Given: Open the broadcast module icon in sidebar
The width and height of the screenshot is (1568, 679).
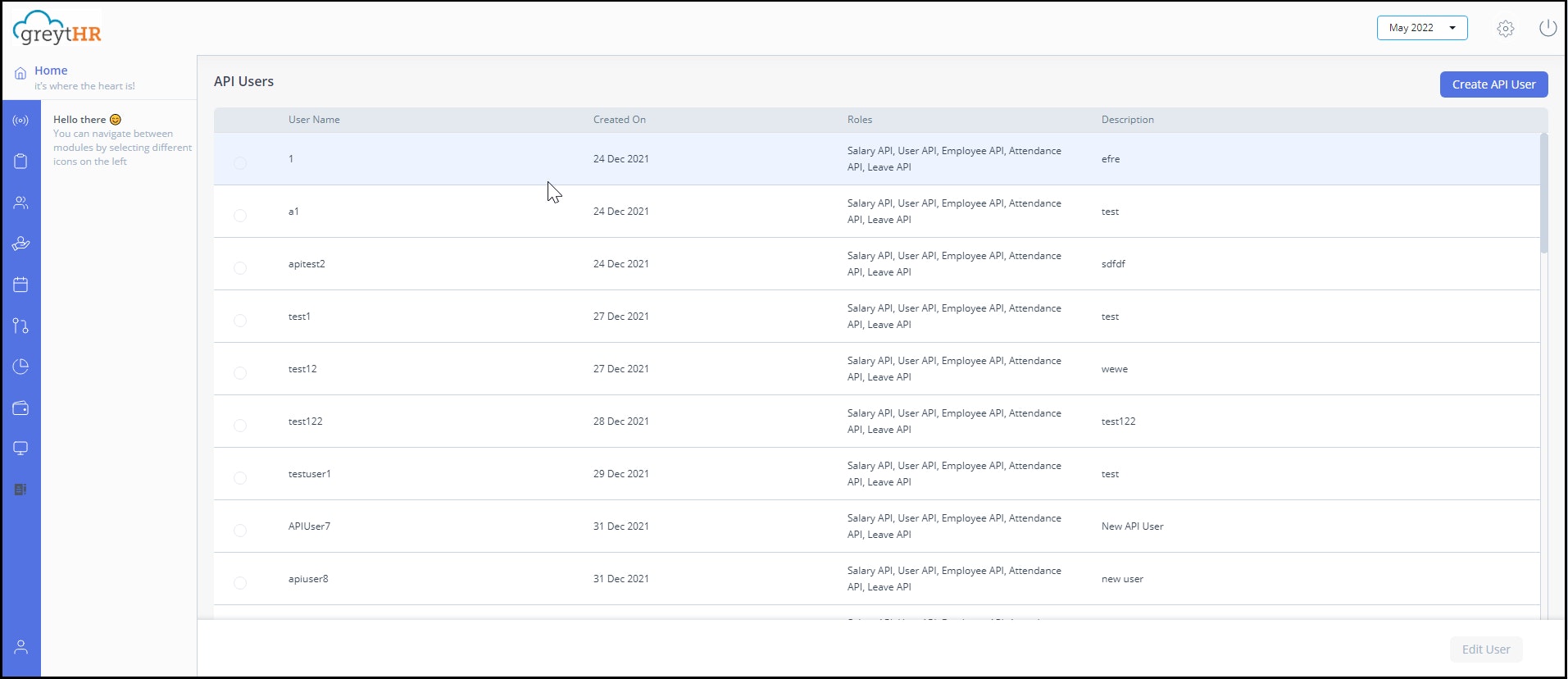Looking at the screenshot, I should pos(20,121).
